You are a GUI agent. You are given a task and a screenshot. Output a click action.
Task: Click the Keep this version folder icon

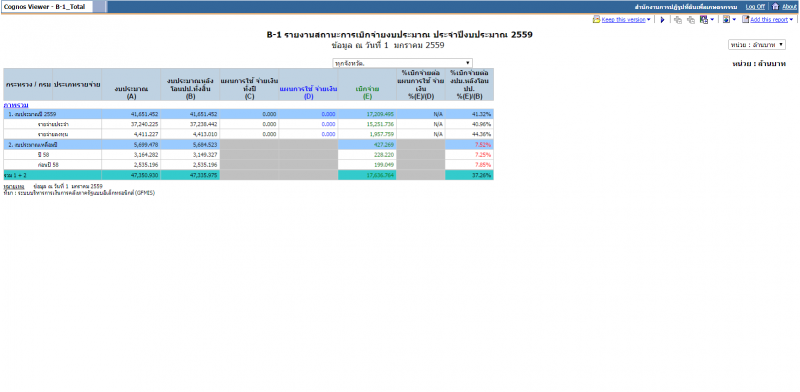pos(596,19)
